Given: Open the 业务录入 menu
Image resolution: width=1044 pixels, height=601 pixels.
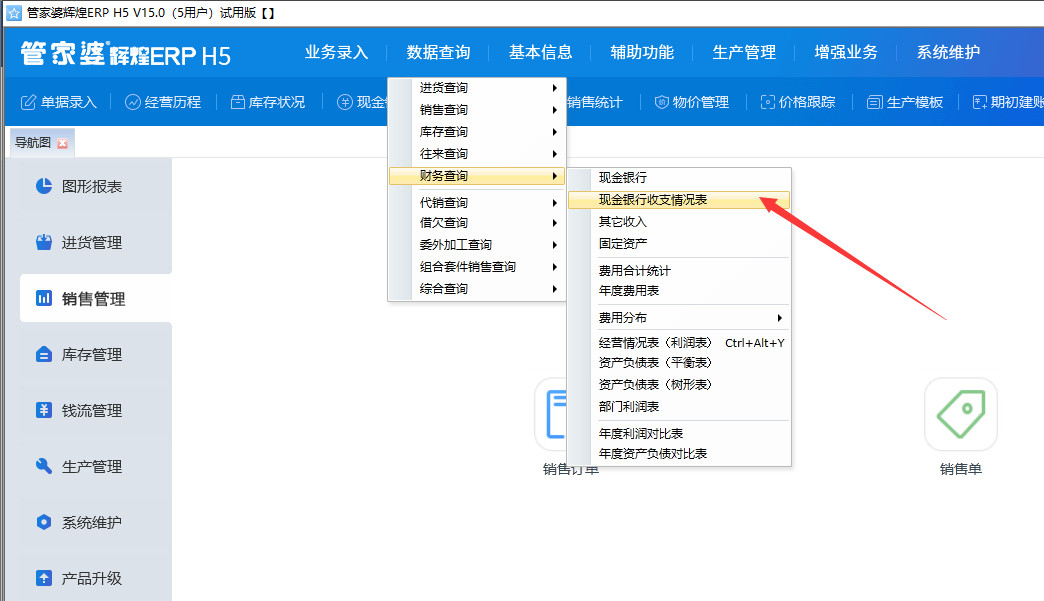Looking at the screenshot, I should click(x=336, y=52).
